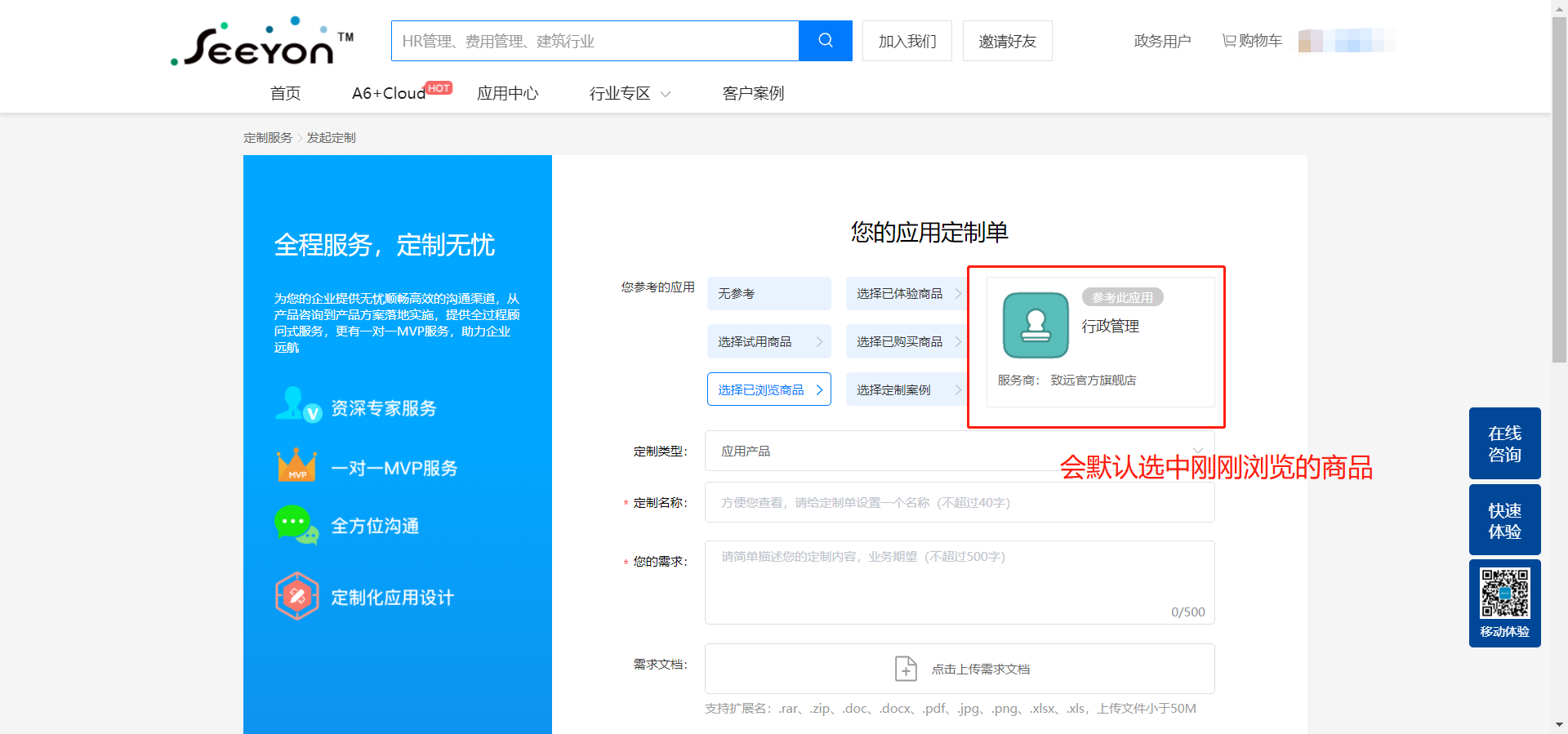Focus the 定制名称 input field
Image resolution: width=1568 pixels, height=734 pixels.
click(x=960, y=502)
